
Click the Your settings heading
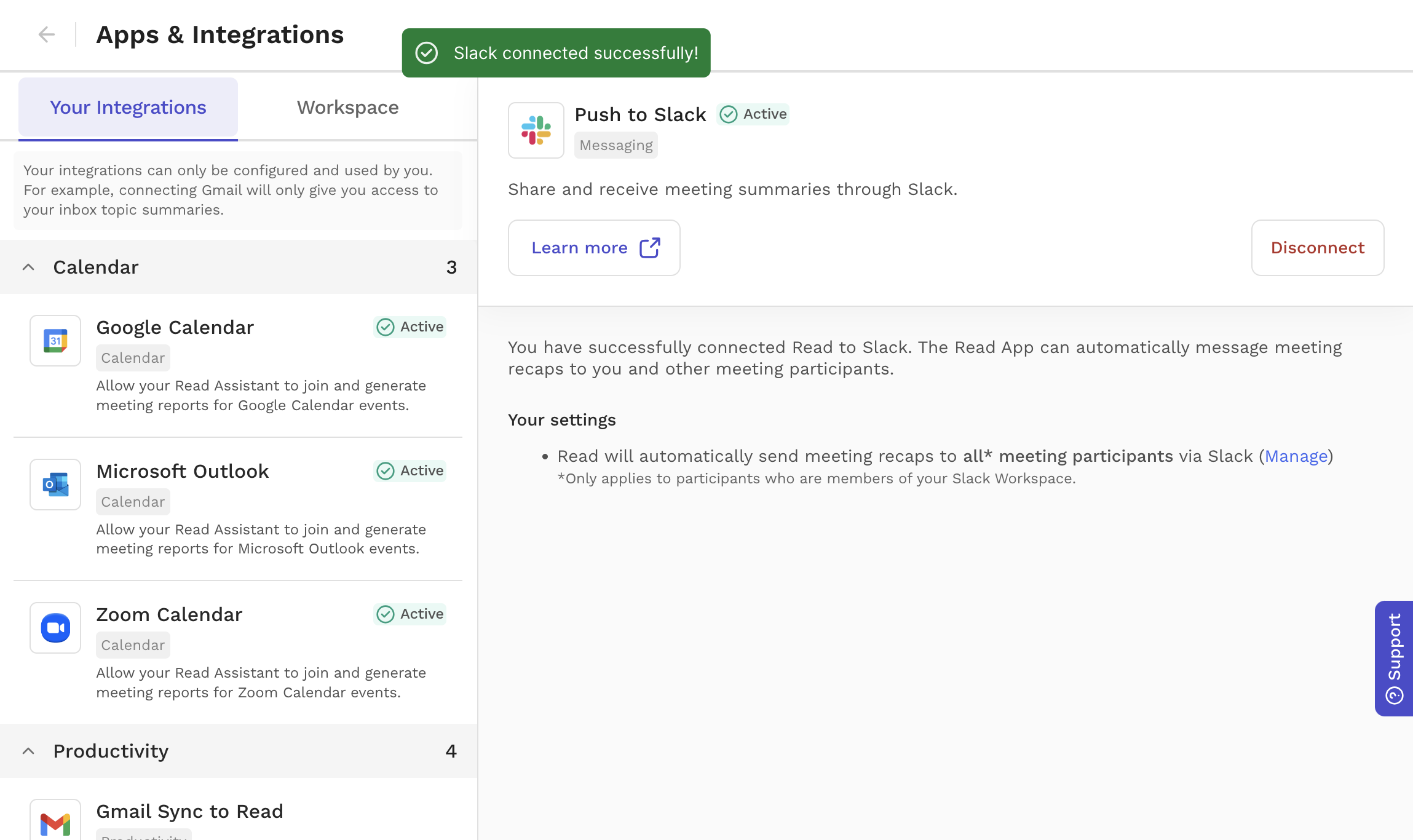[x=562, y=420]
